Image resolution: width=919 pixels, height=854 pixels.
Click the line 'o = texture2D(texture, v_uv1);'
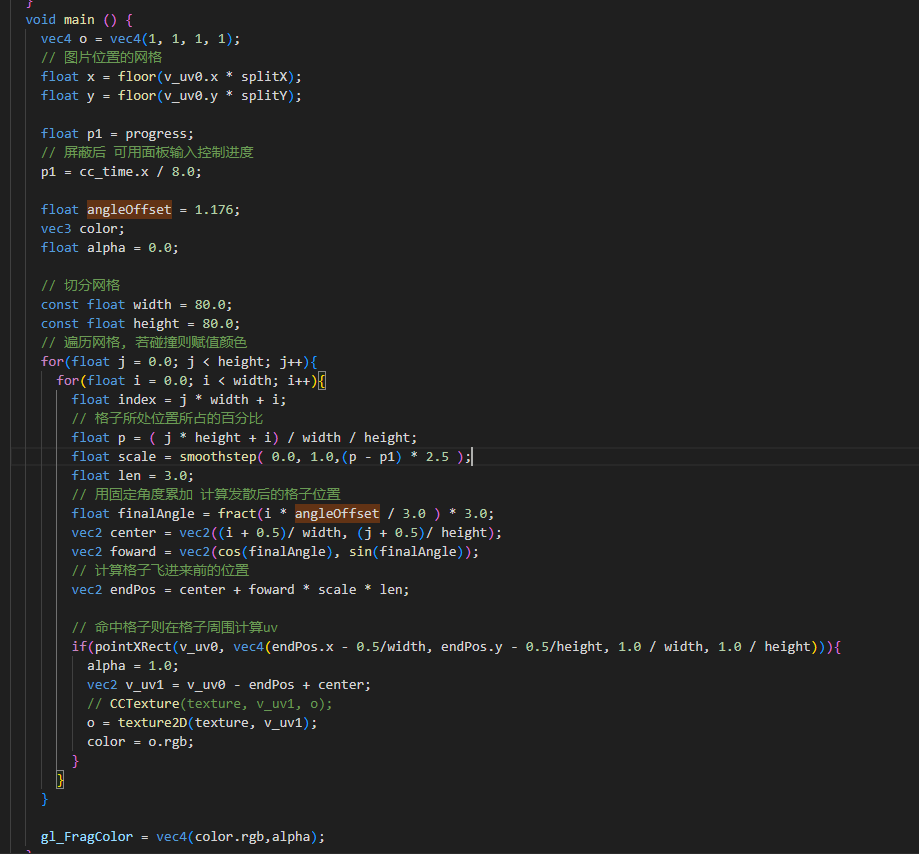point(202,723)
